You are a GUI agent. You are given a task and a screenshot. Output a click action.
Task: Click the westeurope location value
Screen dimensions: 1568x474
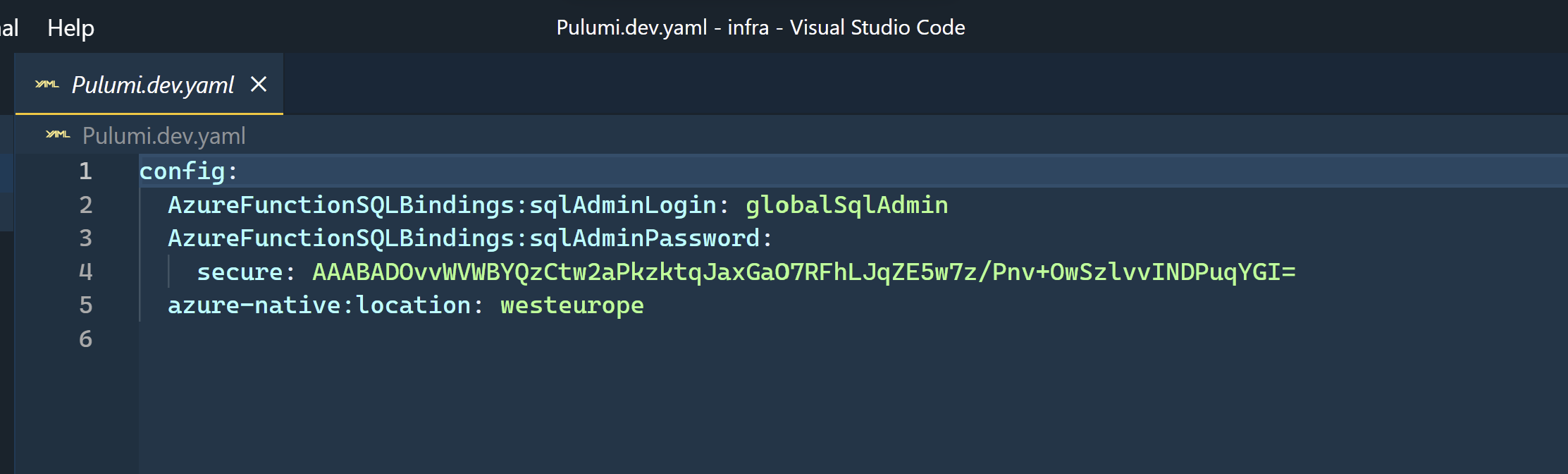(571, 305)
